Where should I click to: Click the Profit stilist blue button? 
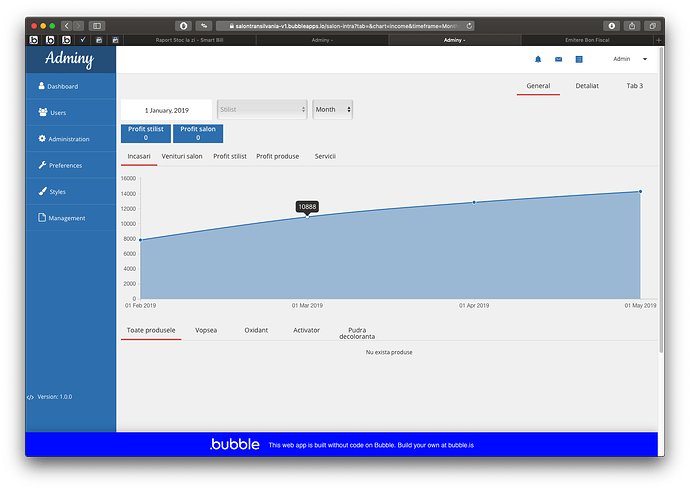pos(146,133)
